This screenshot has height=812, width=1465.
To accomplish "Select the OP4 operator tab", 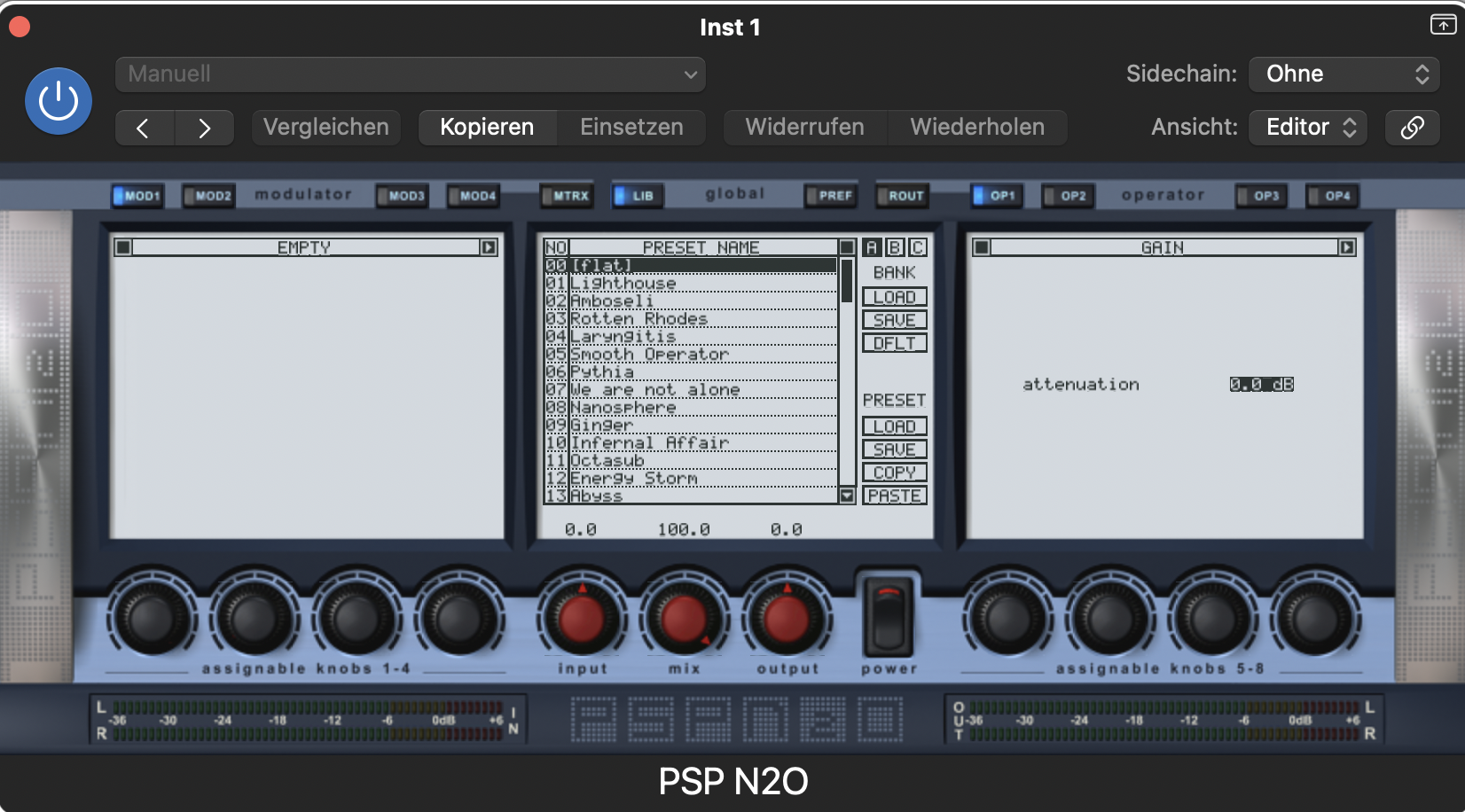I will tap(1333, 195).
